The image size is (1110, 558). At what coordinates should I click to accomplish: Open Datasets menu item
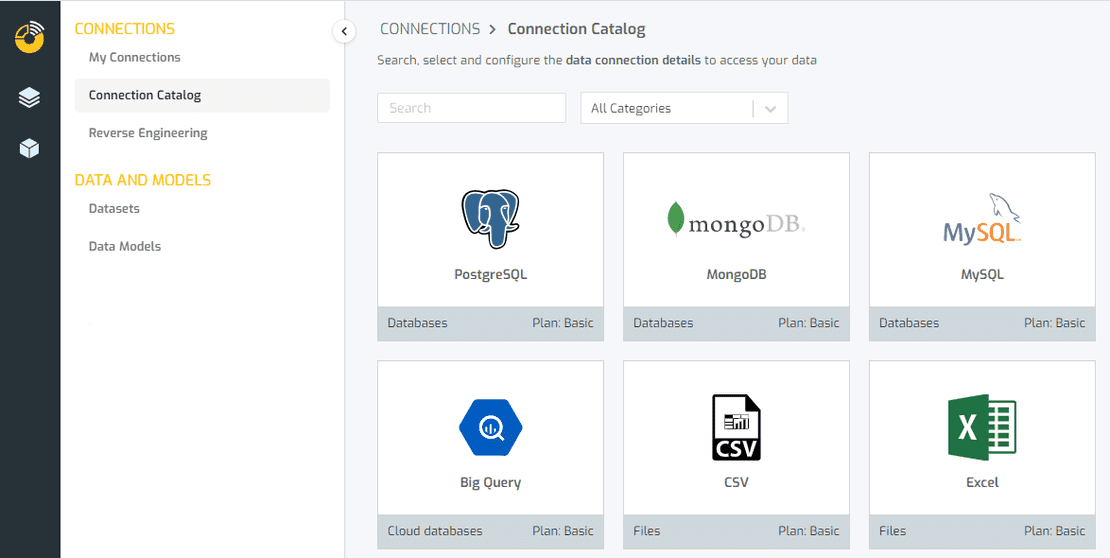click(x=114, y=208)
